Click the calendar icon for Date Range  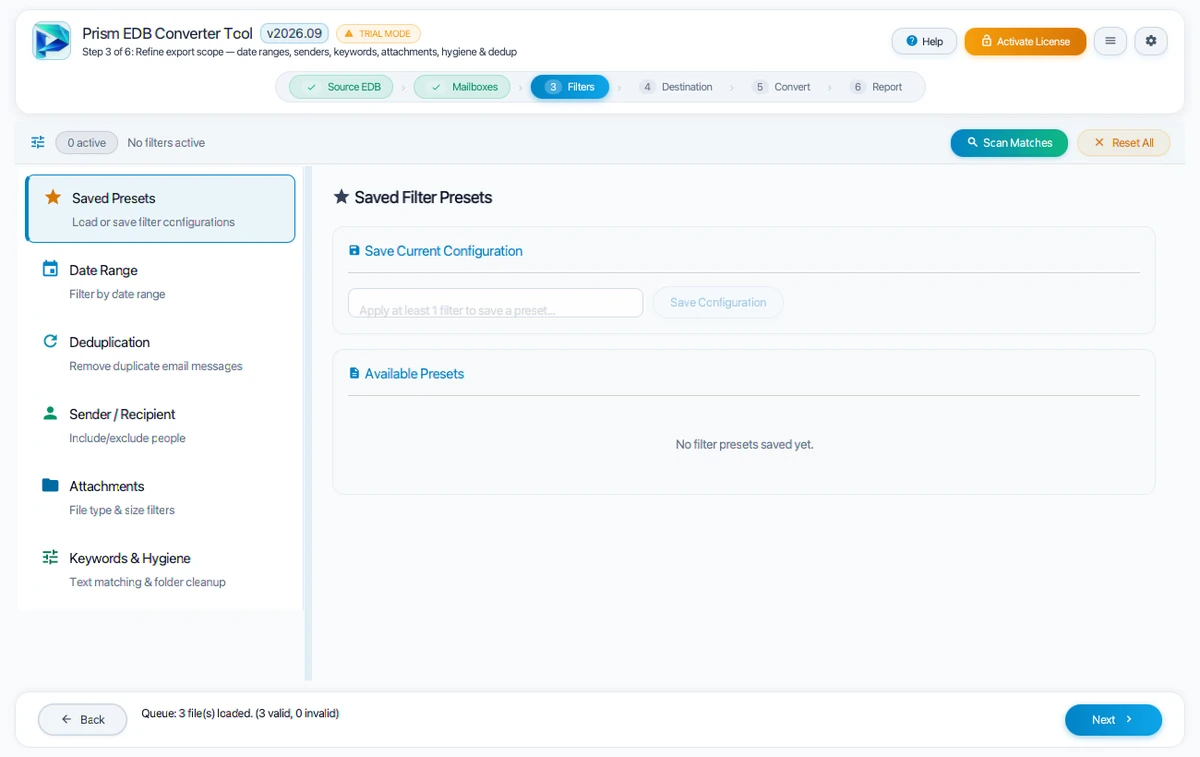coord(50,269)
